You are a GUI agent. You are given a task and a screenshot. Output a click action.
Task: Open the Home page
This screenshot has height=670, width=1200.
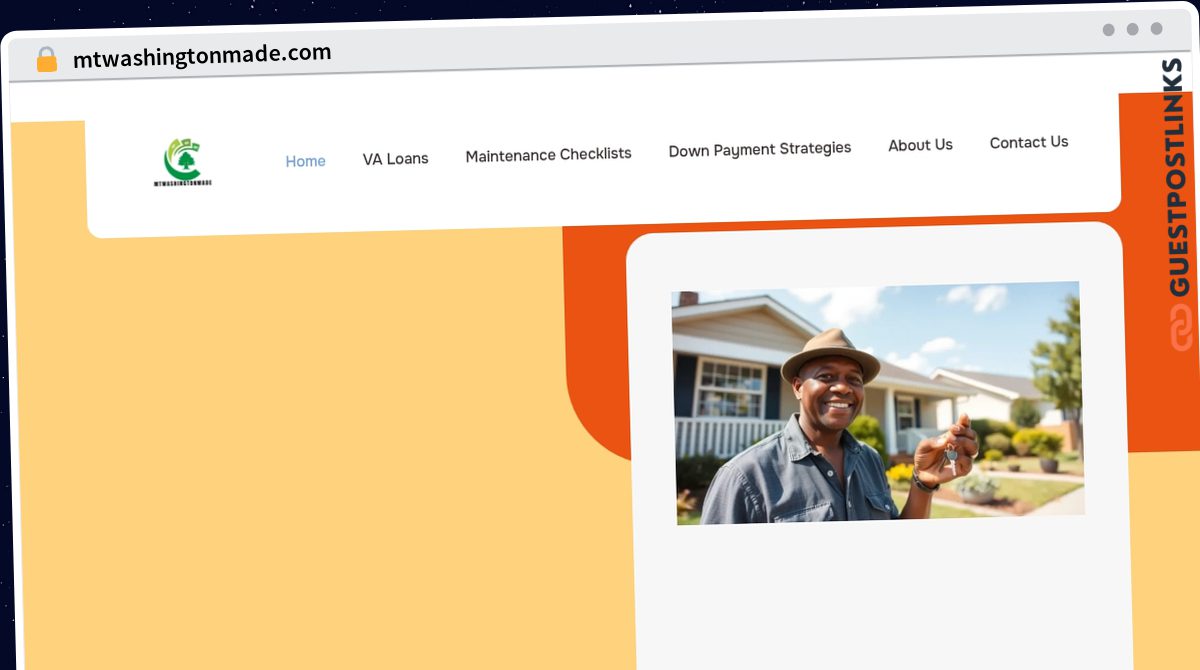pos(305,160)
